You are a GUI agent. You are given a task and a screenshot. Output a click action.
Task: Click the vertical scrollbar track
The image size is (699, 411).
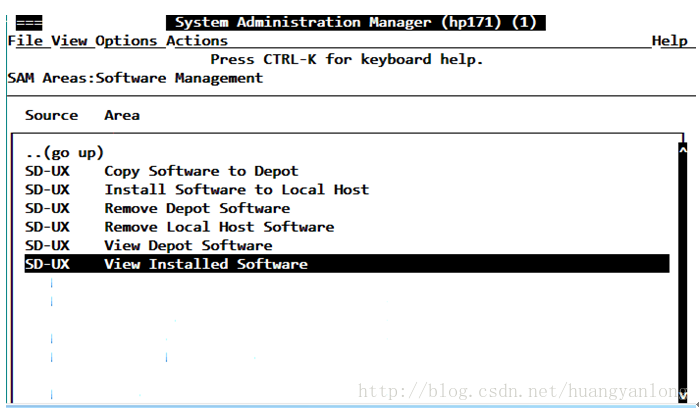[x=683, y=272]
